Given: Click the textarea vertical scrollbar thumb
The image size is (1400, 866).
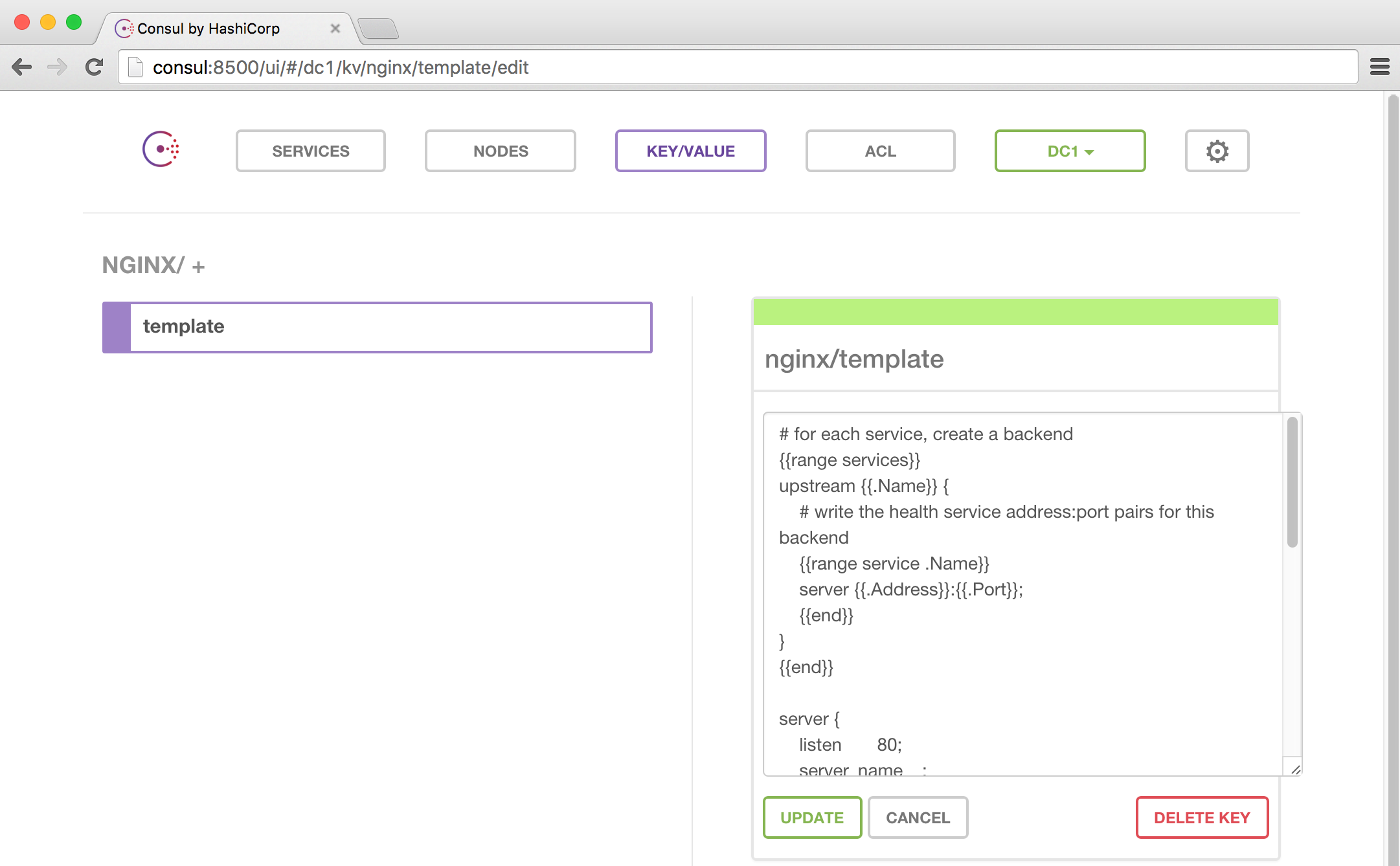Looking at the screenshot, I should coord(1292,482).
